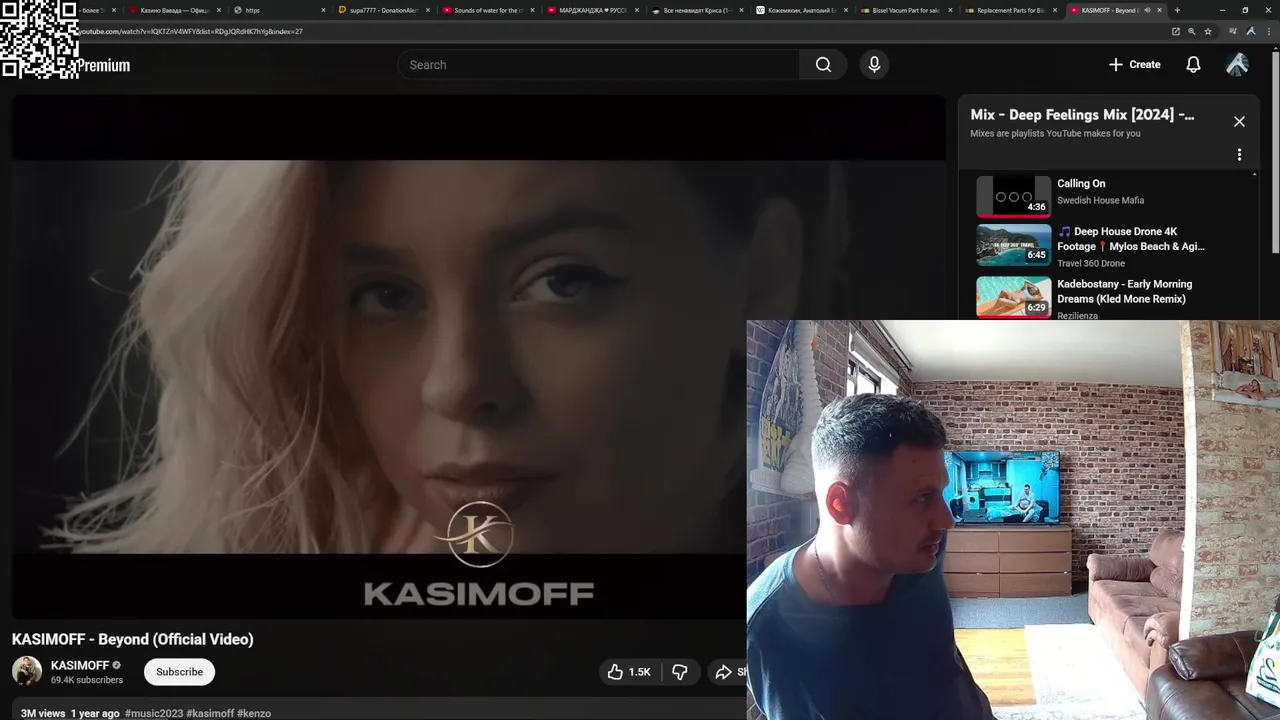Click the Swedish House Mafia channel text
The width and height of the screenshot is (1280, 720).
coord(1100,200)
